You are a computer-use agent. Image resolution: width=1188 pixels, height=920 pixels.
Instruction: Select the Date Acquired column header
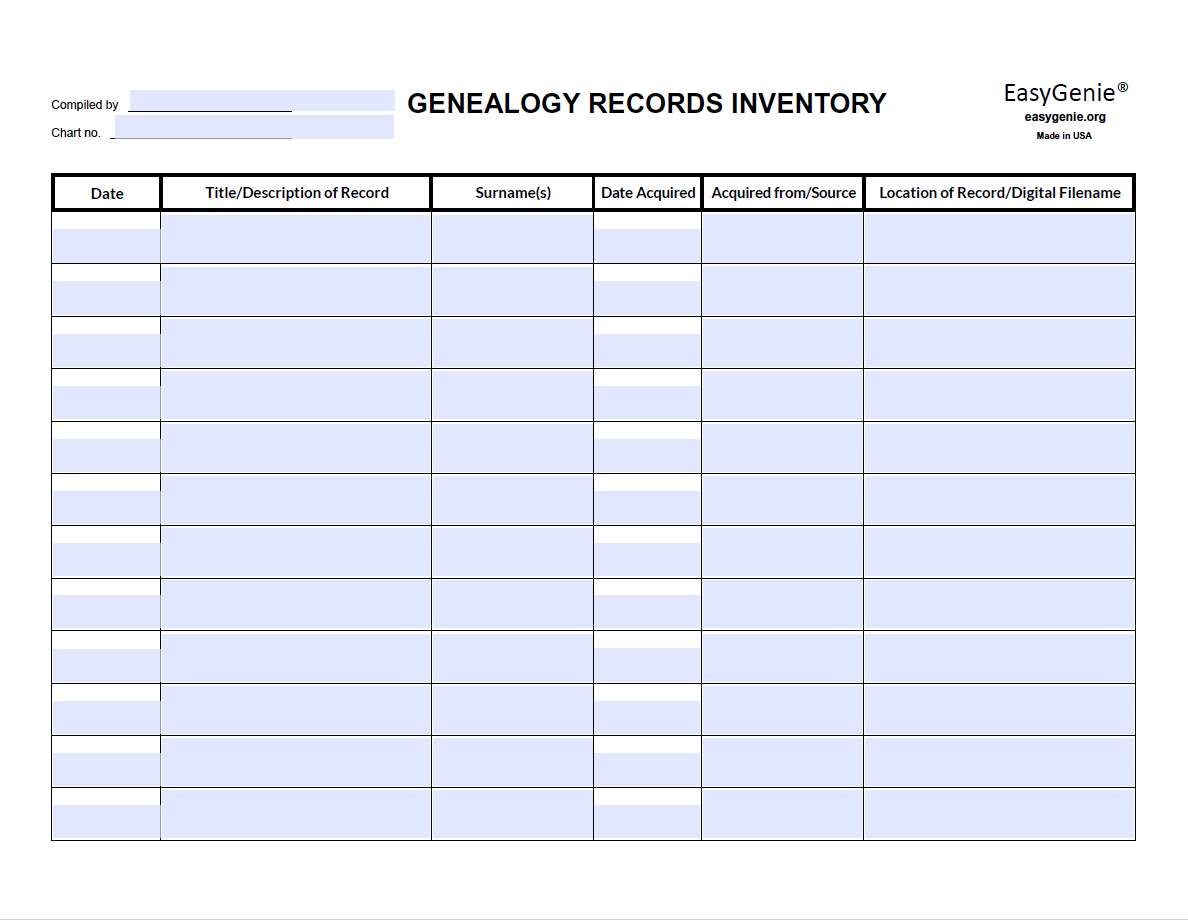(x=647, y=192)
